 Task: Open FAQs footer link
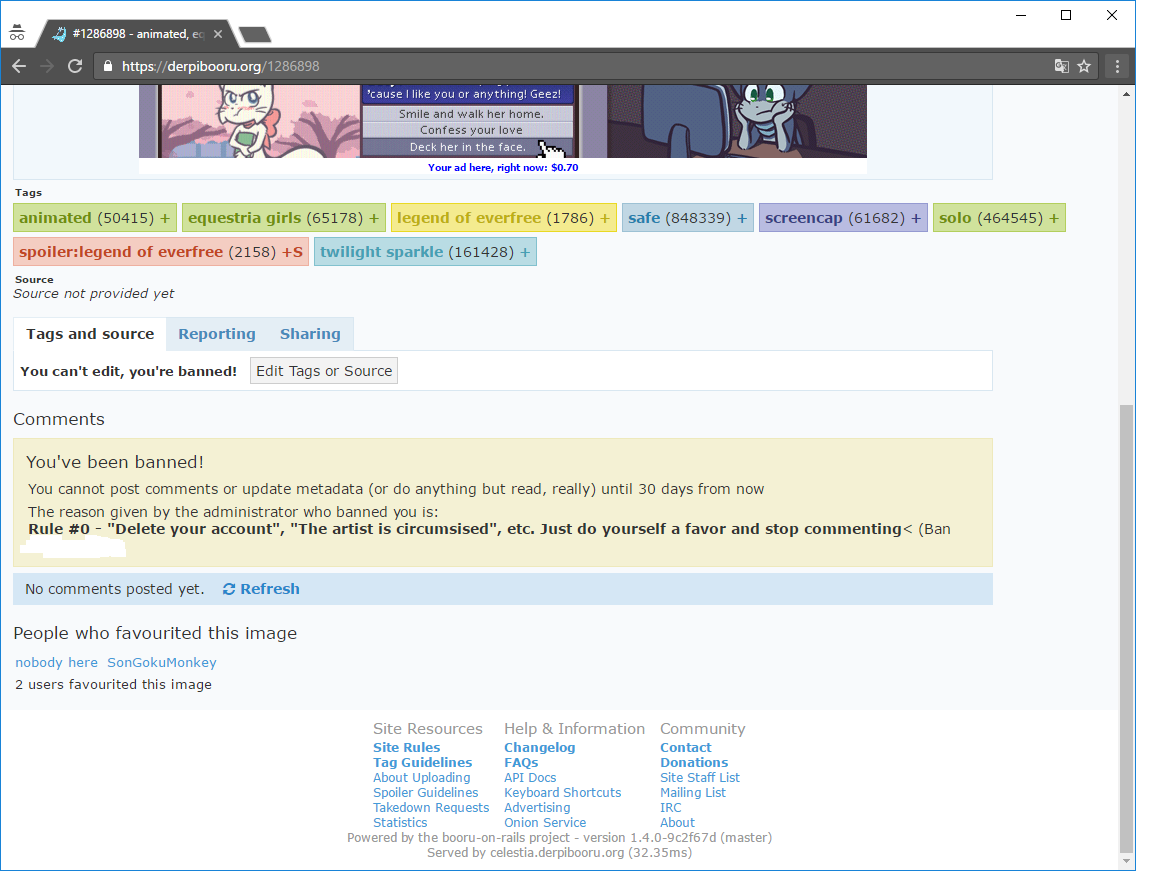point(521,762)
